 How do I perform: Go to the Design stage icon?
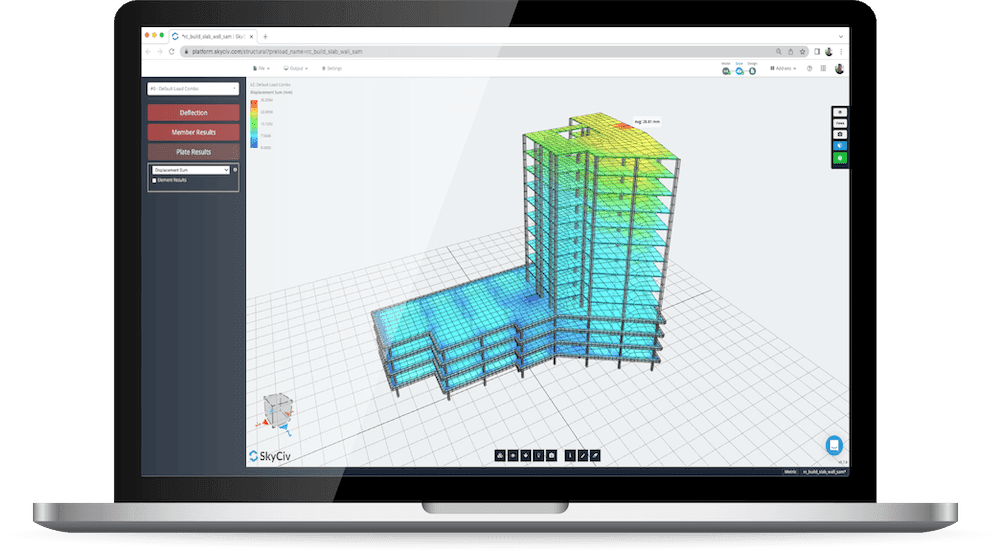click(x=752, y=71)
